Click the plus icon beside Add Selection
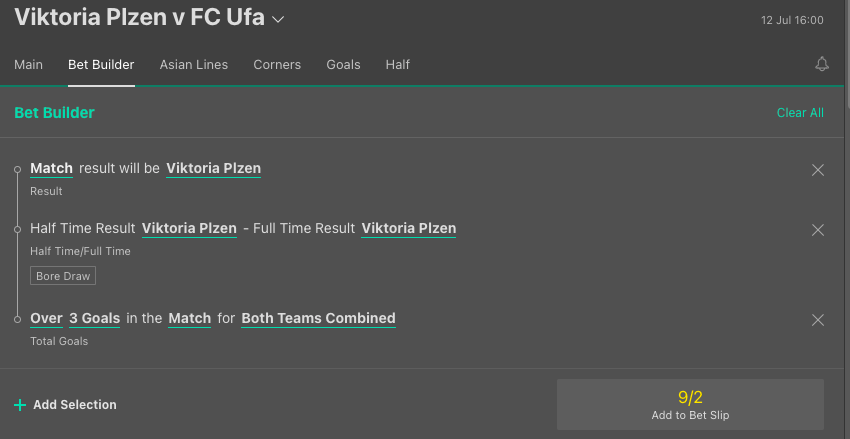 point(20,405)
